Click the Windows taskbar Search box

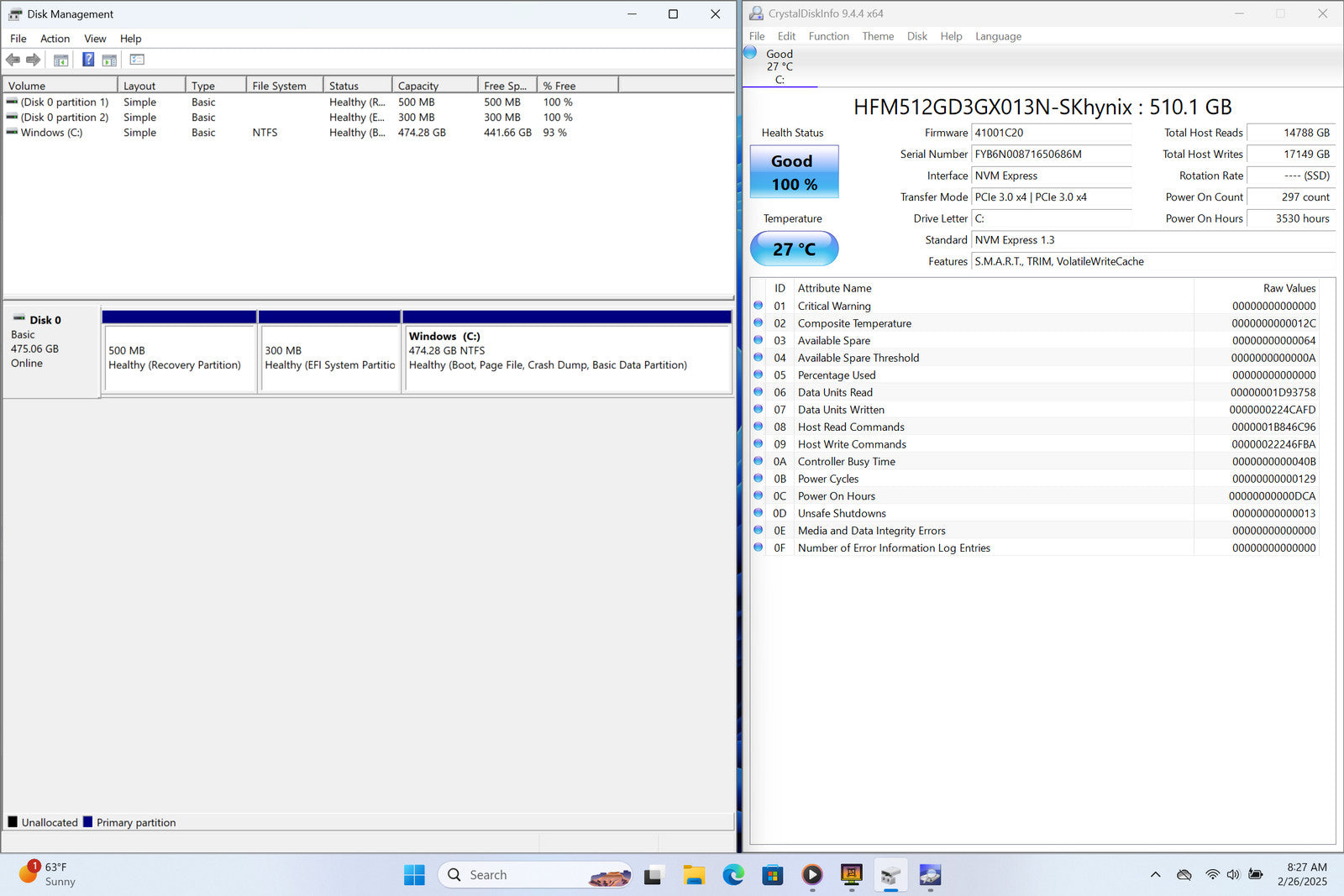pos(534,875)
